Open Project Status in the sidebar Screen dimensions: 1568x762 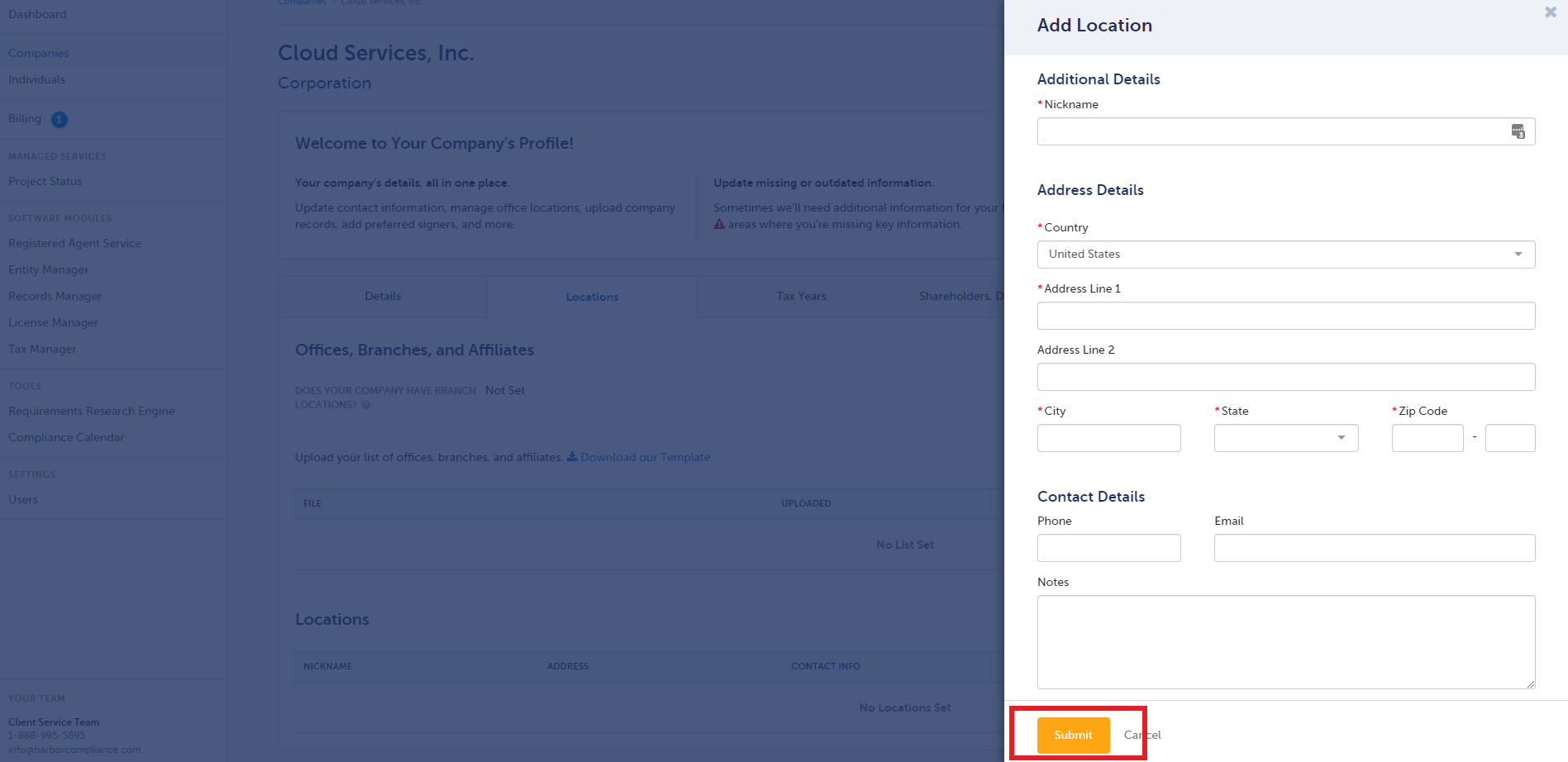(45, 181)
